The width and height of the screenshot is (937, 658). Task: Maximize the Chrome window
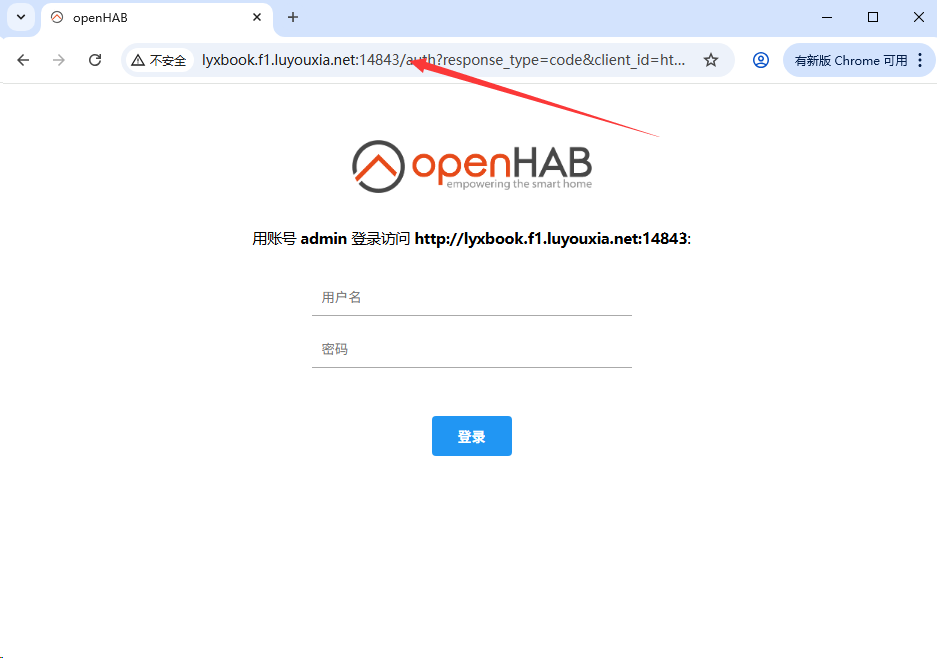point(873,17)
